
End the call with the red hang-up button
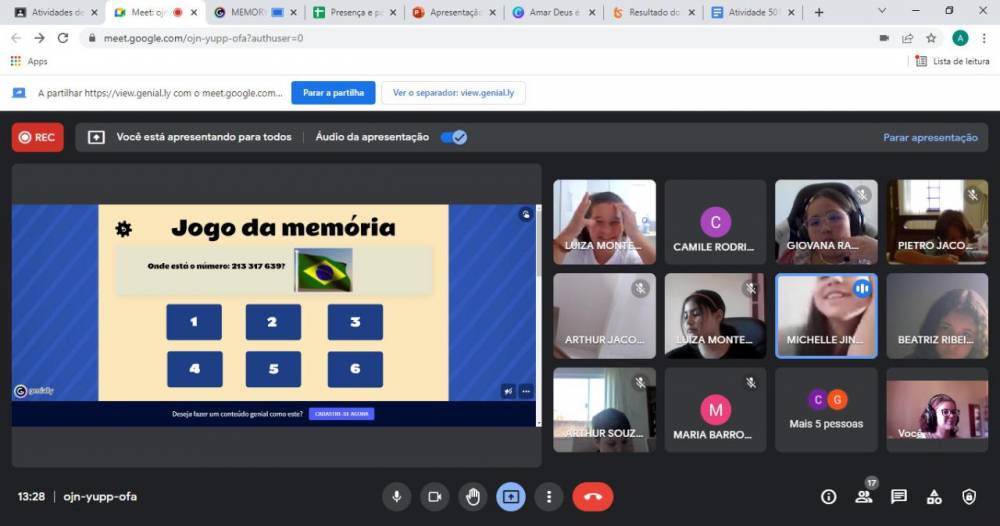coord(592,497)
